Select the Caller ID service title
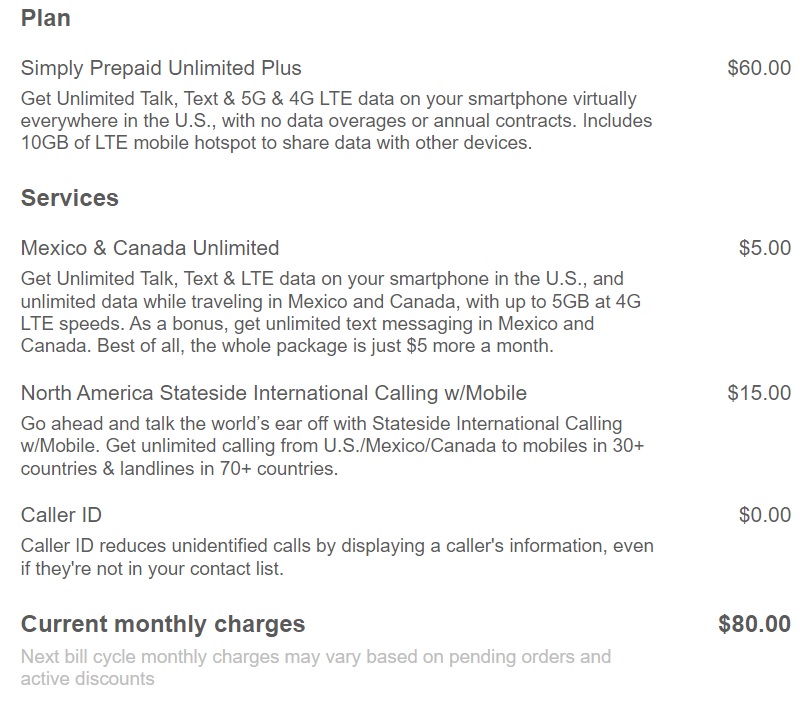 [61, 515]
